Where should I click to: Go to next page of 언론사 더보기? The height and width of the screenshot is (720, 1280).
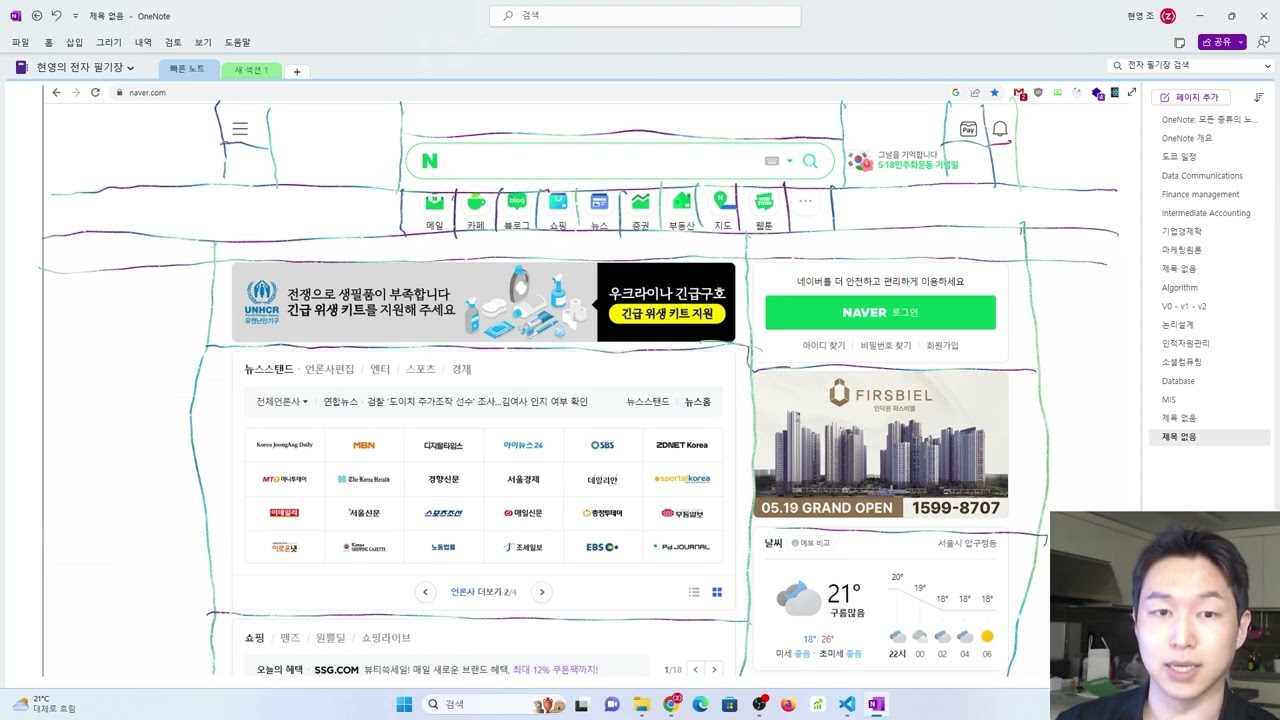(542, 592)
